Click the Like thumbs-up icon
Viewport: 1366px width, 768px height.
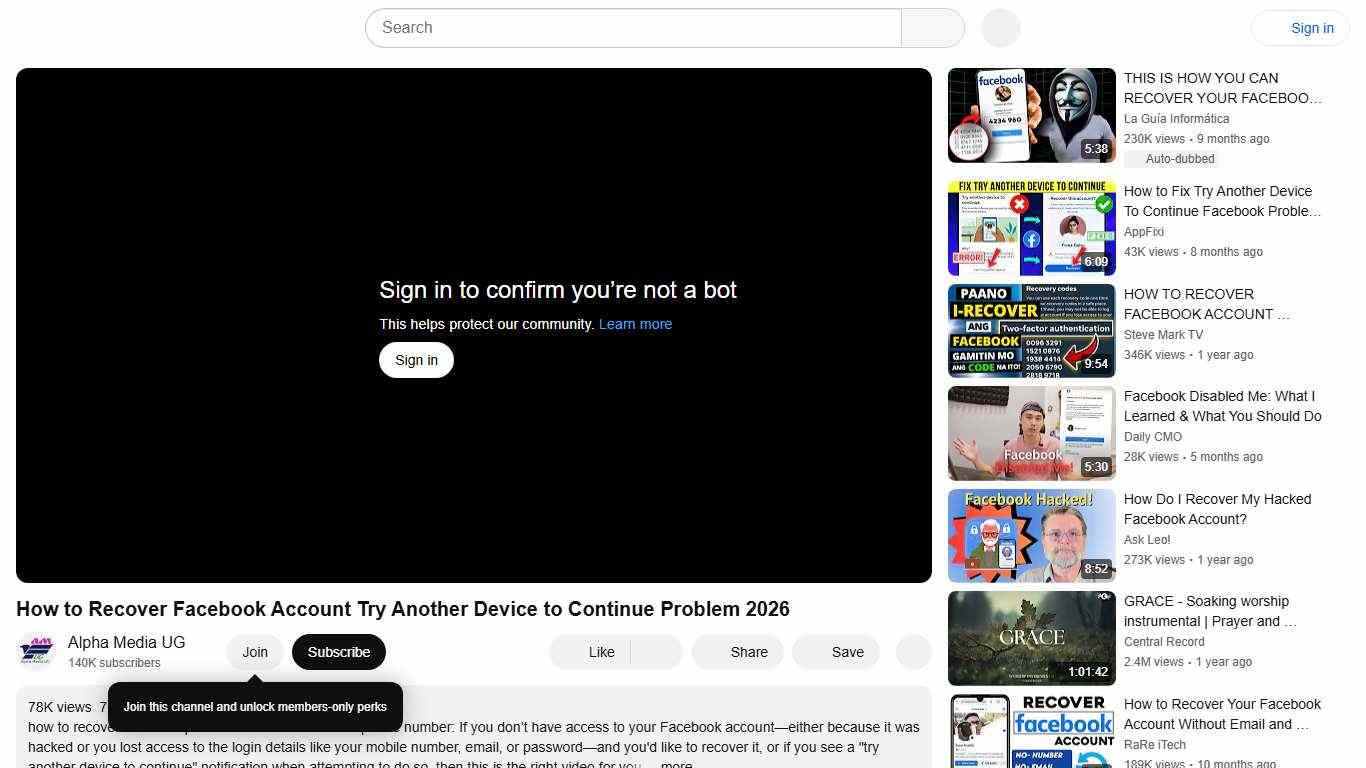tap(590, 651)
